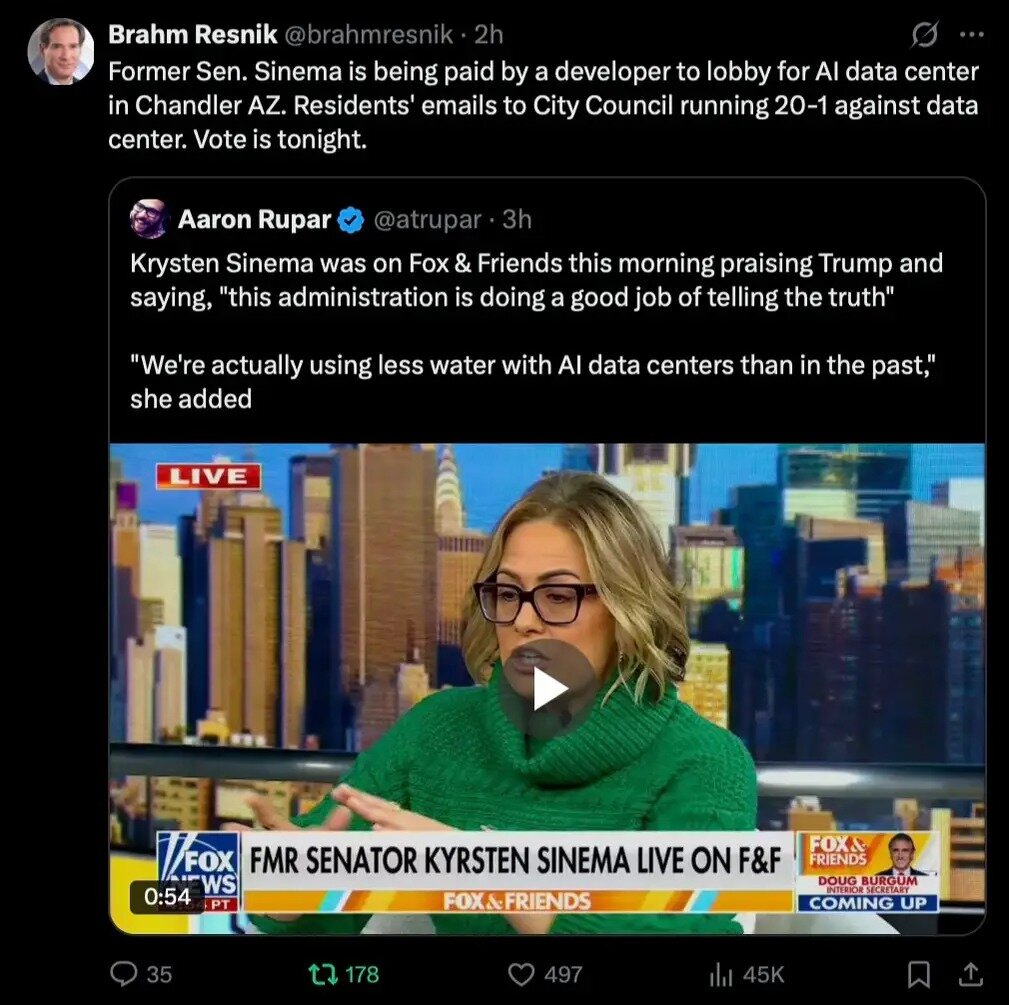
Task: Open the @brahmresnik handle
Action: pyautogui.click(x=369, y=35)
